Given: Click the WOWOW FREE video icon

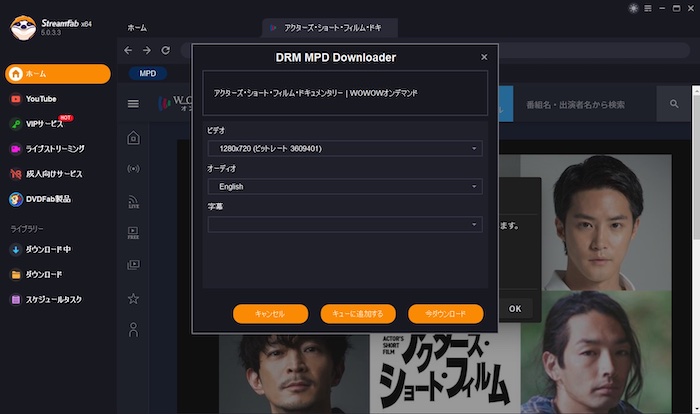Looking at the screenshot, I should pyautogui.click(x=133, y=233).
